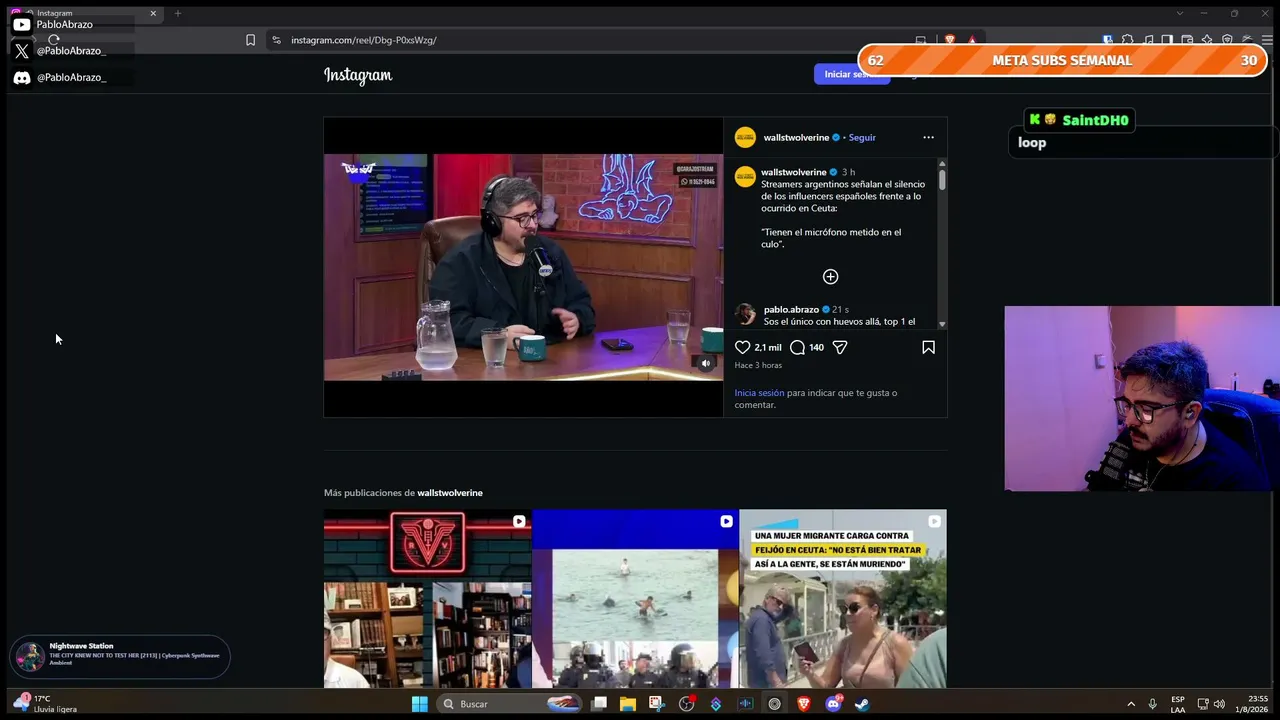Open the likes count '2,1 mil'
The image size is (1280, 720).
[x=768, y=347]
